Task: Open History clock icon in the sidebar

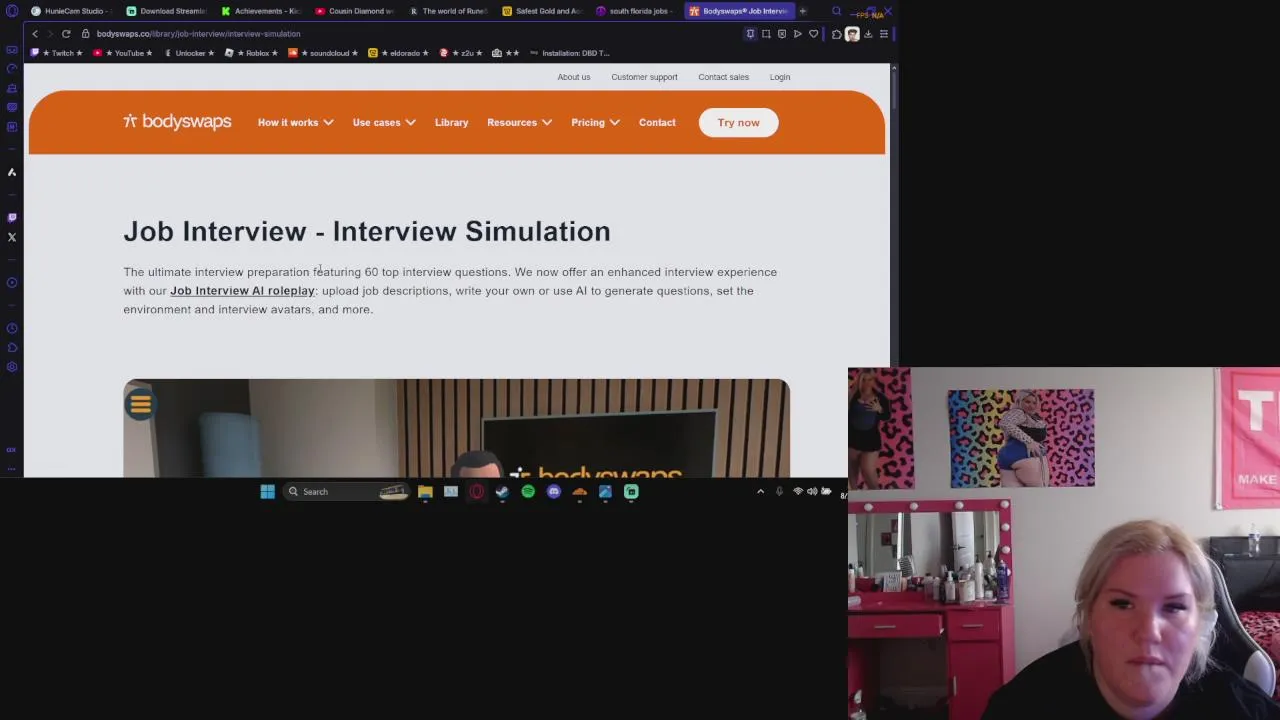Action: click(x=12, y=328)
